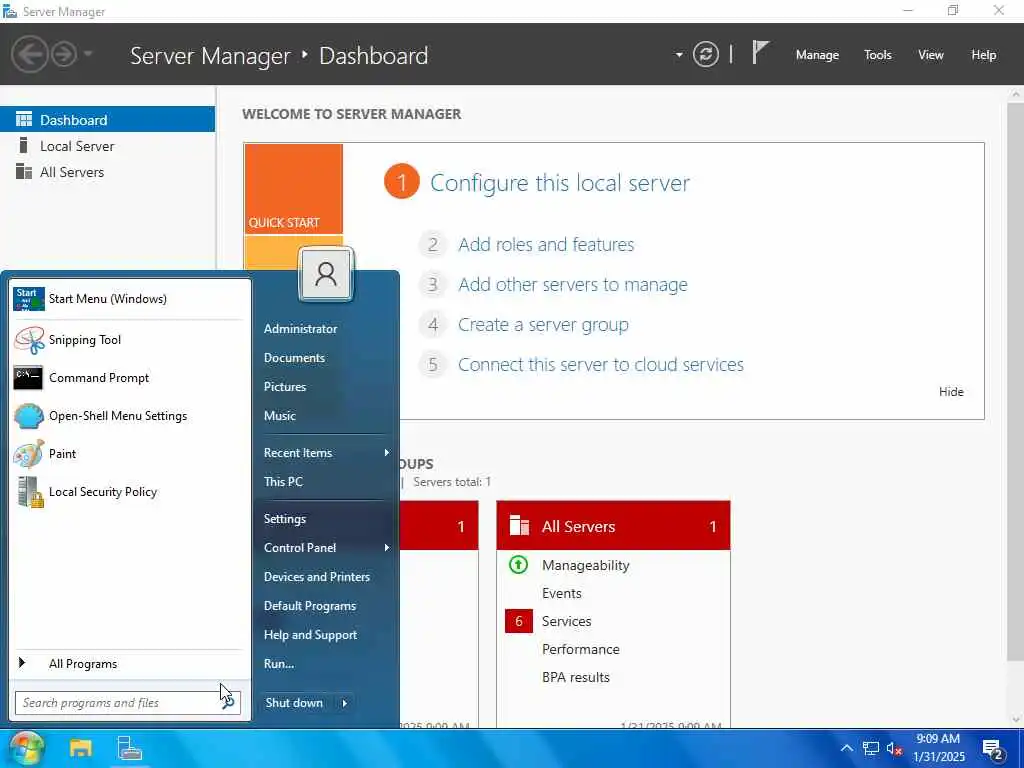Screen dimensions: 1024x768
Task: Open Services in All Servers tile
Action: click(x=566, y=621)
